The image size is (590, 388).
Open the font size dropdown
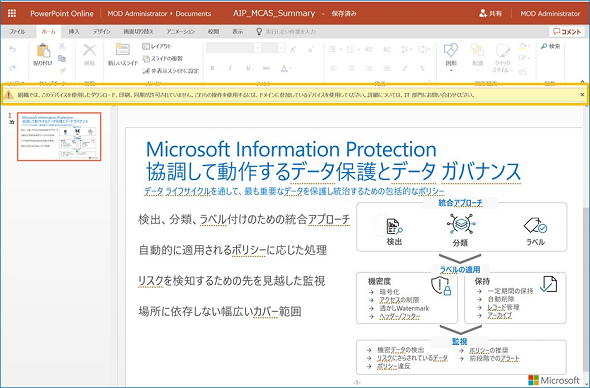click(281, 48)
